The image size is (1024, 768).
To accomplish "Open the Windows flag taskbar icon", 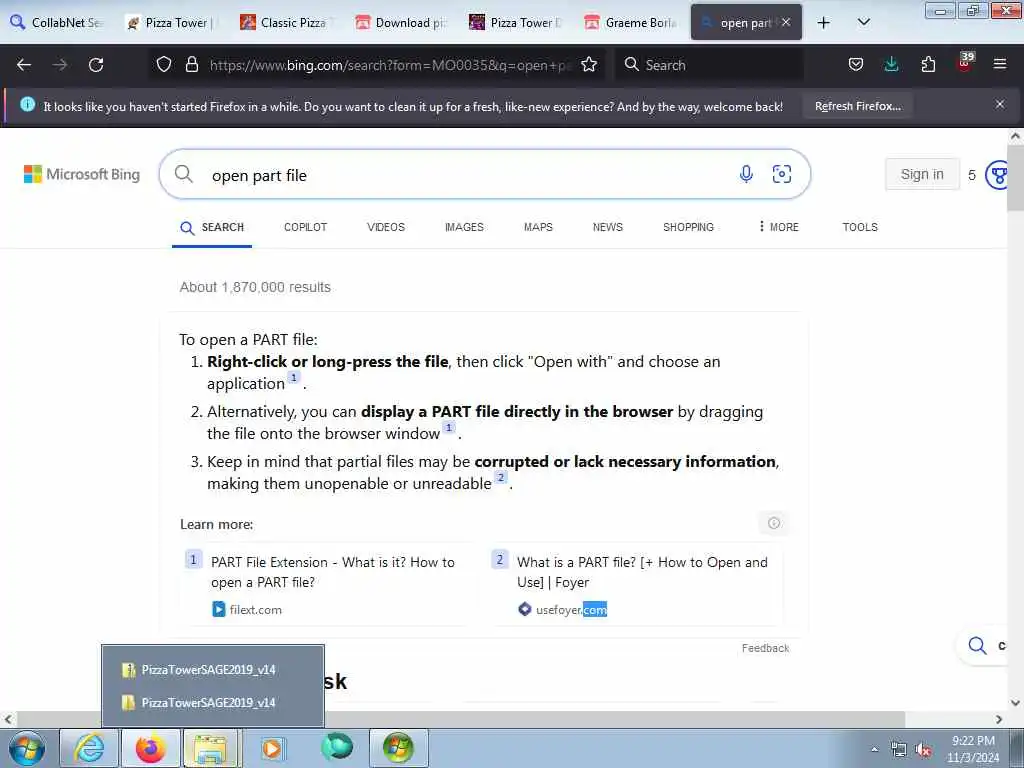I will (x=398, y=748).
